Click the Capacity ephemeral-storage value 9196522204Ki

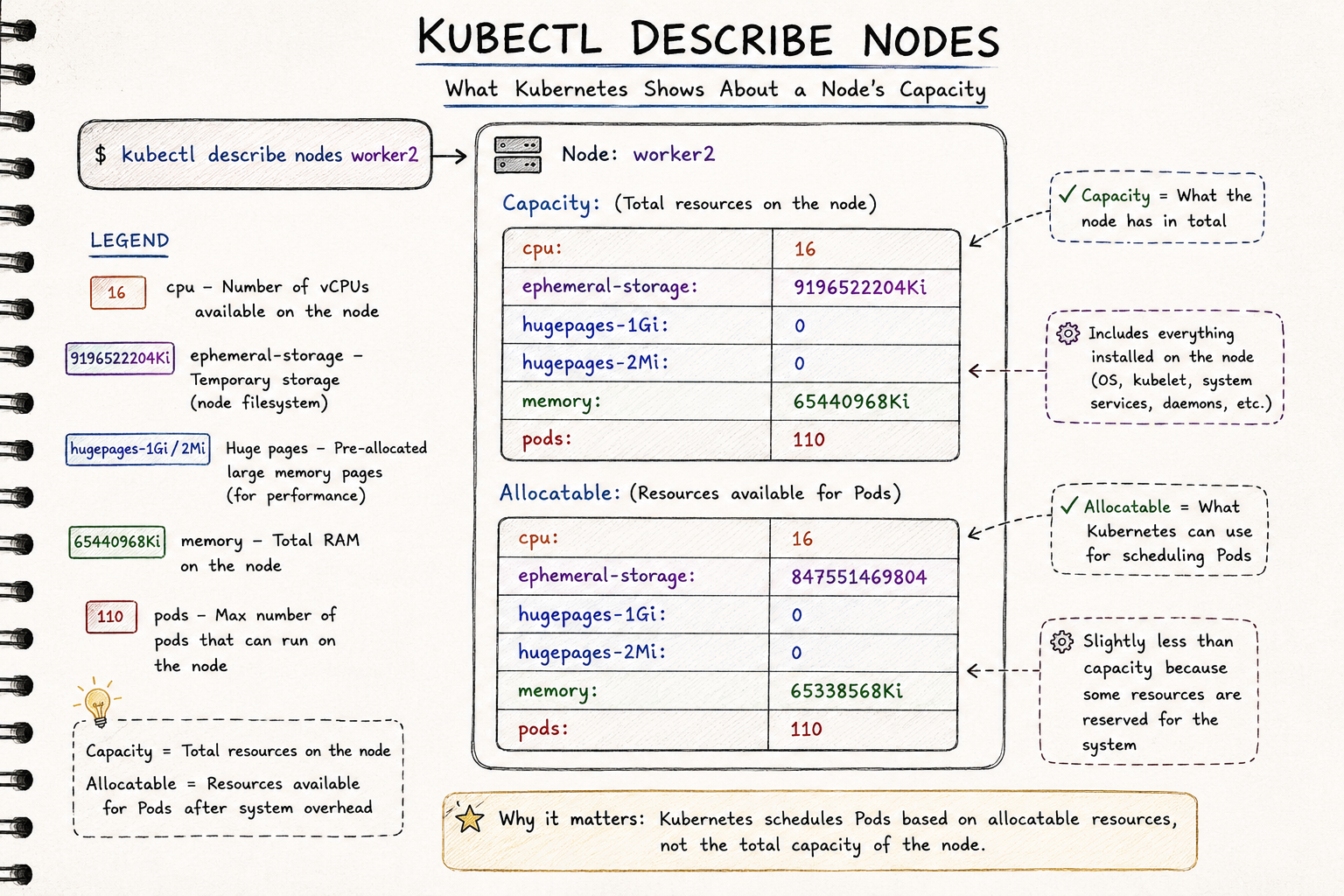point(860,287)
